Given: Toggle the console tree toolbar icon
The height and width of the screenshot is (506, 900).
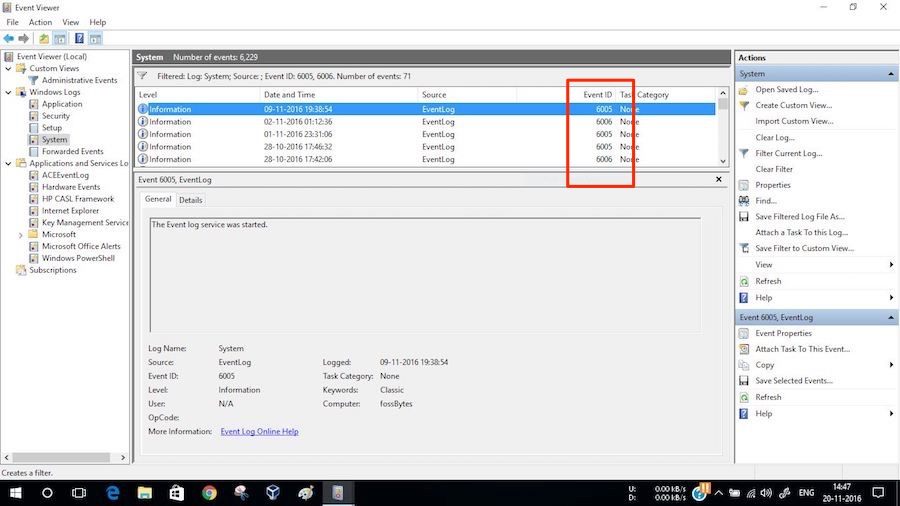Looking at the screenshot, I should coord(60,38).
